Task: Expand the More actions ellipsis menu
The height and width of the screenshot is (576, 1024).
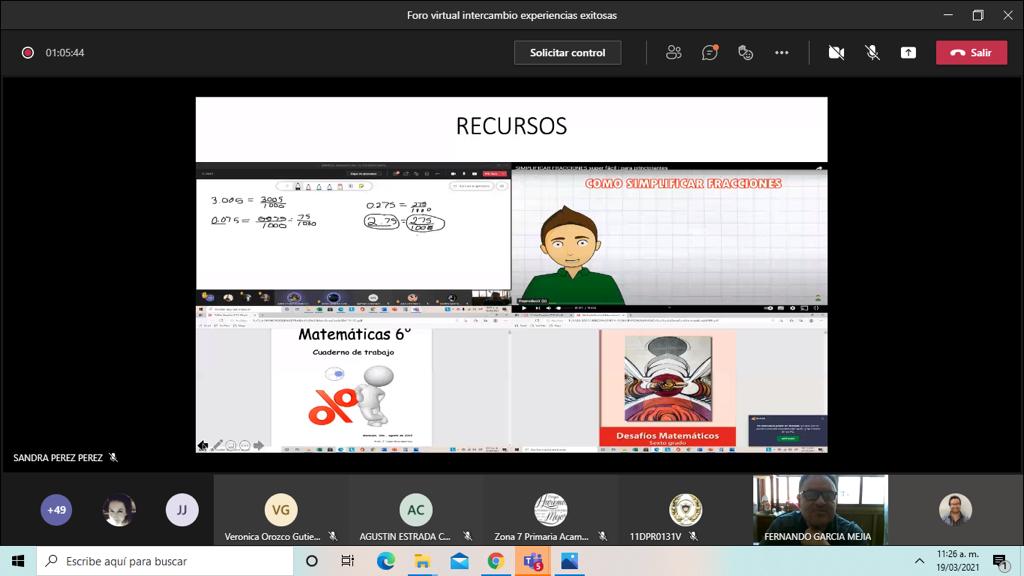Action: click(782, 53)
